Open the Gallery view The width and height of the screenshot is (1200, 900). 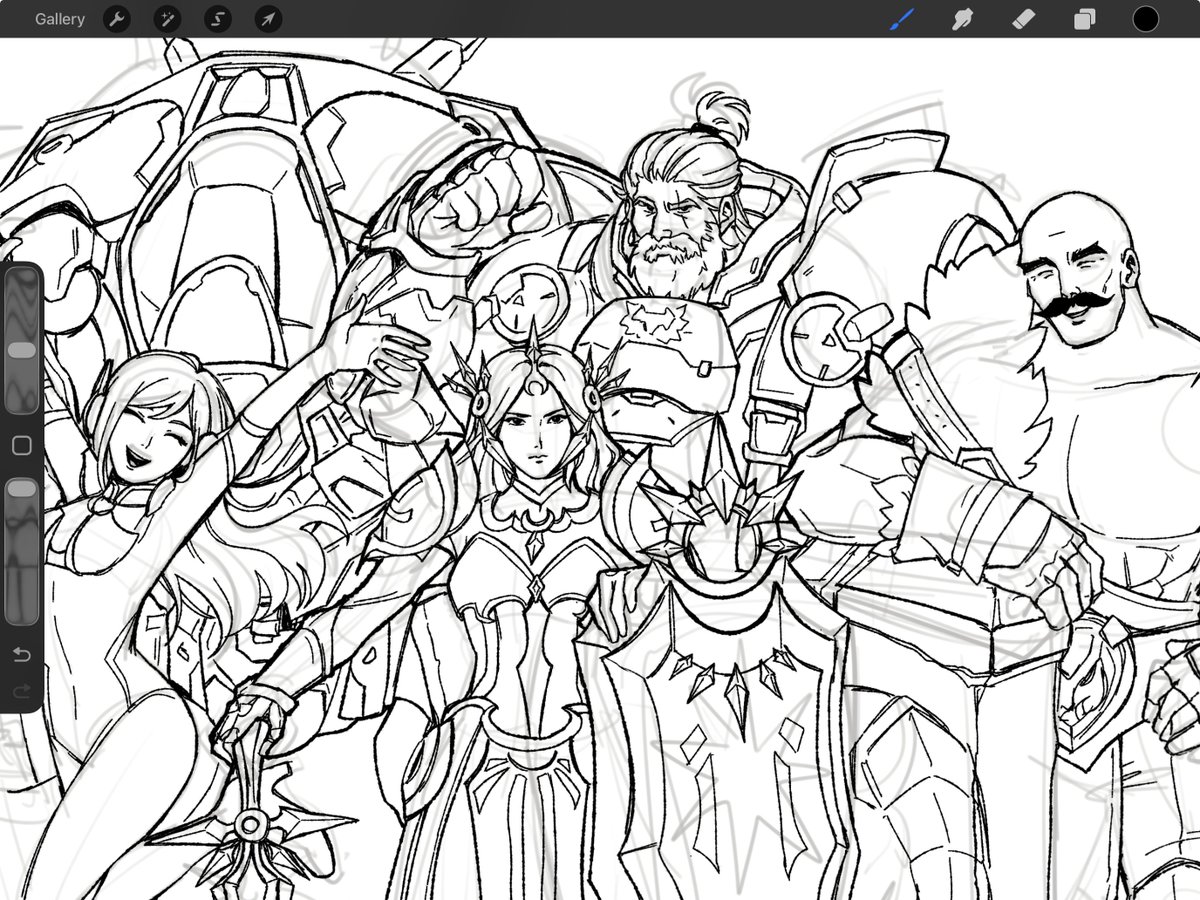(x=60, y=19)
